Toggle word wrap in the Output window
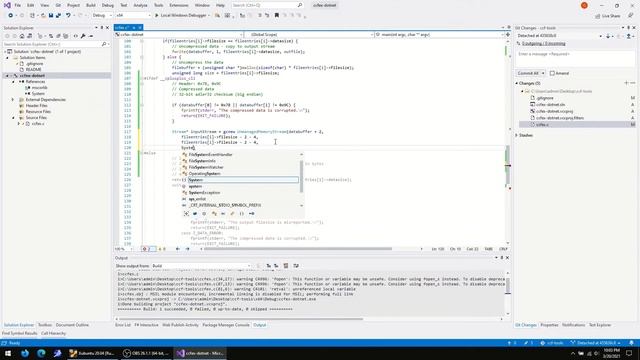This screenshot has width=640, height=360. click(x=296, y=266)
